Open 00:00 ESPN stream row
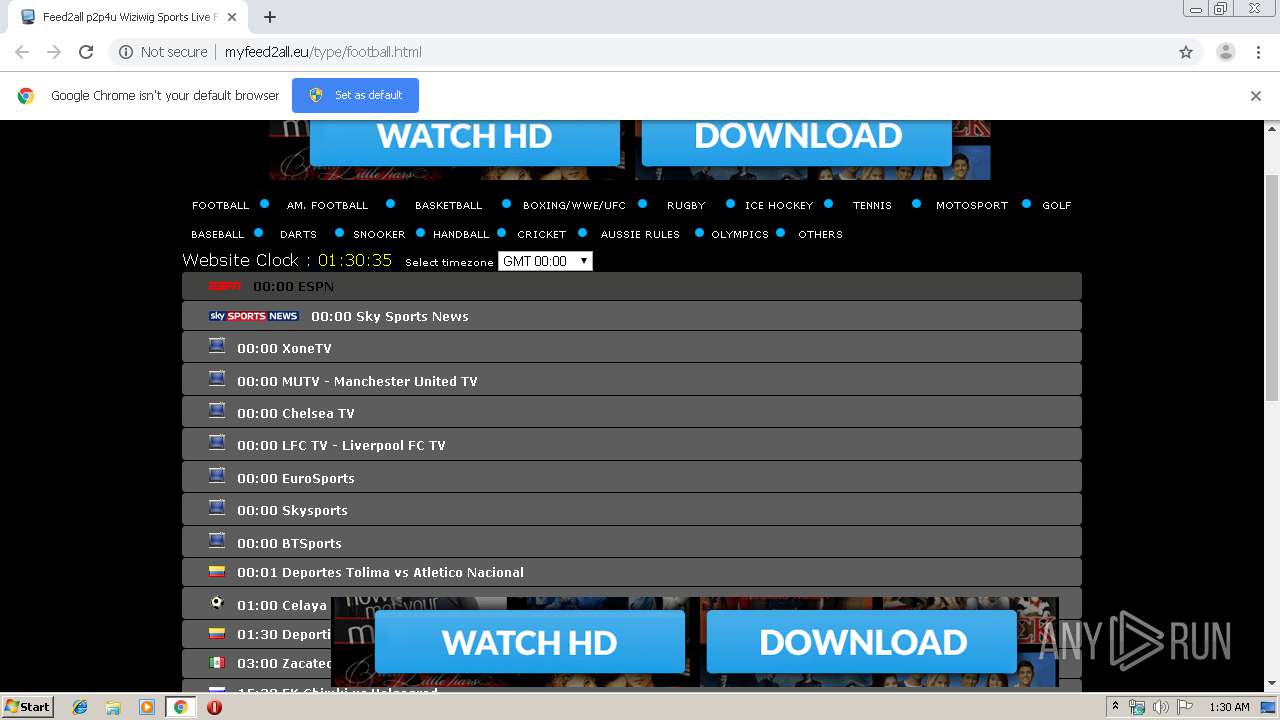Viewport: 1280px width, 720px height. (632, 286)
